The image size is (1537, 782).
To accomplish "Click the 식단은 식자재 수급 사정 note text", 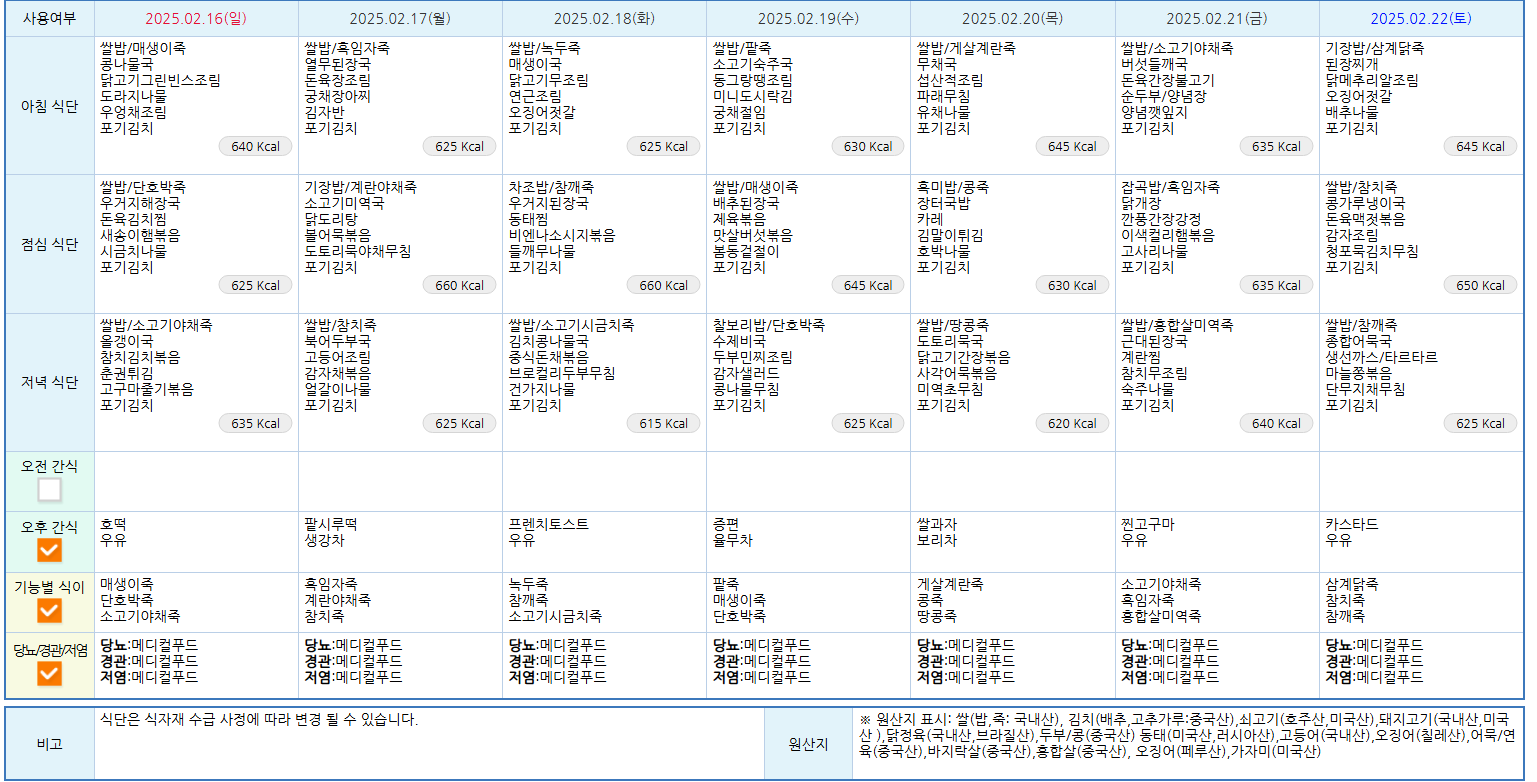I will [259, 720].
